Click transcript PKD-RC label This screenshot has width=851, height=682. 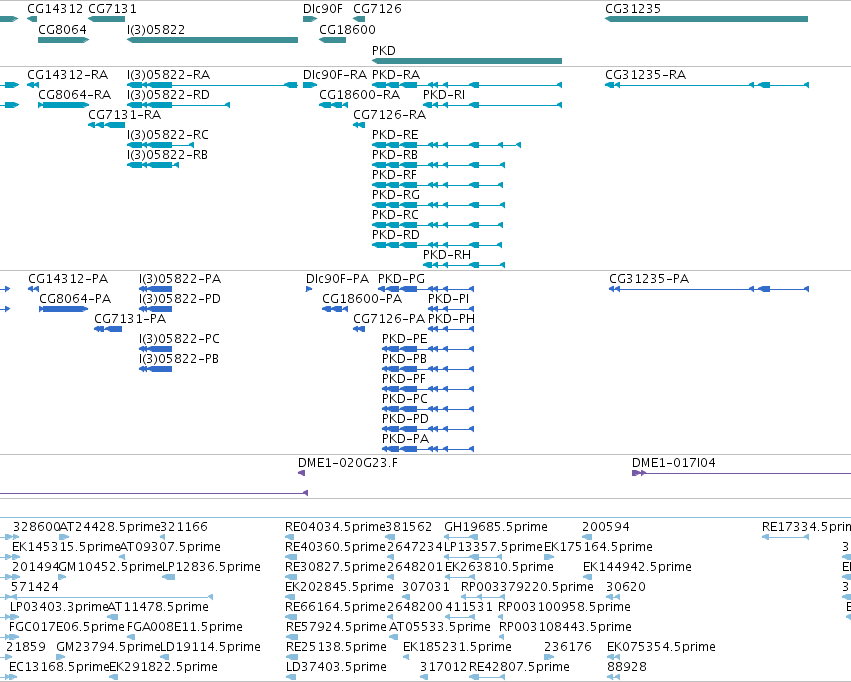click(395, 214)
